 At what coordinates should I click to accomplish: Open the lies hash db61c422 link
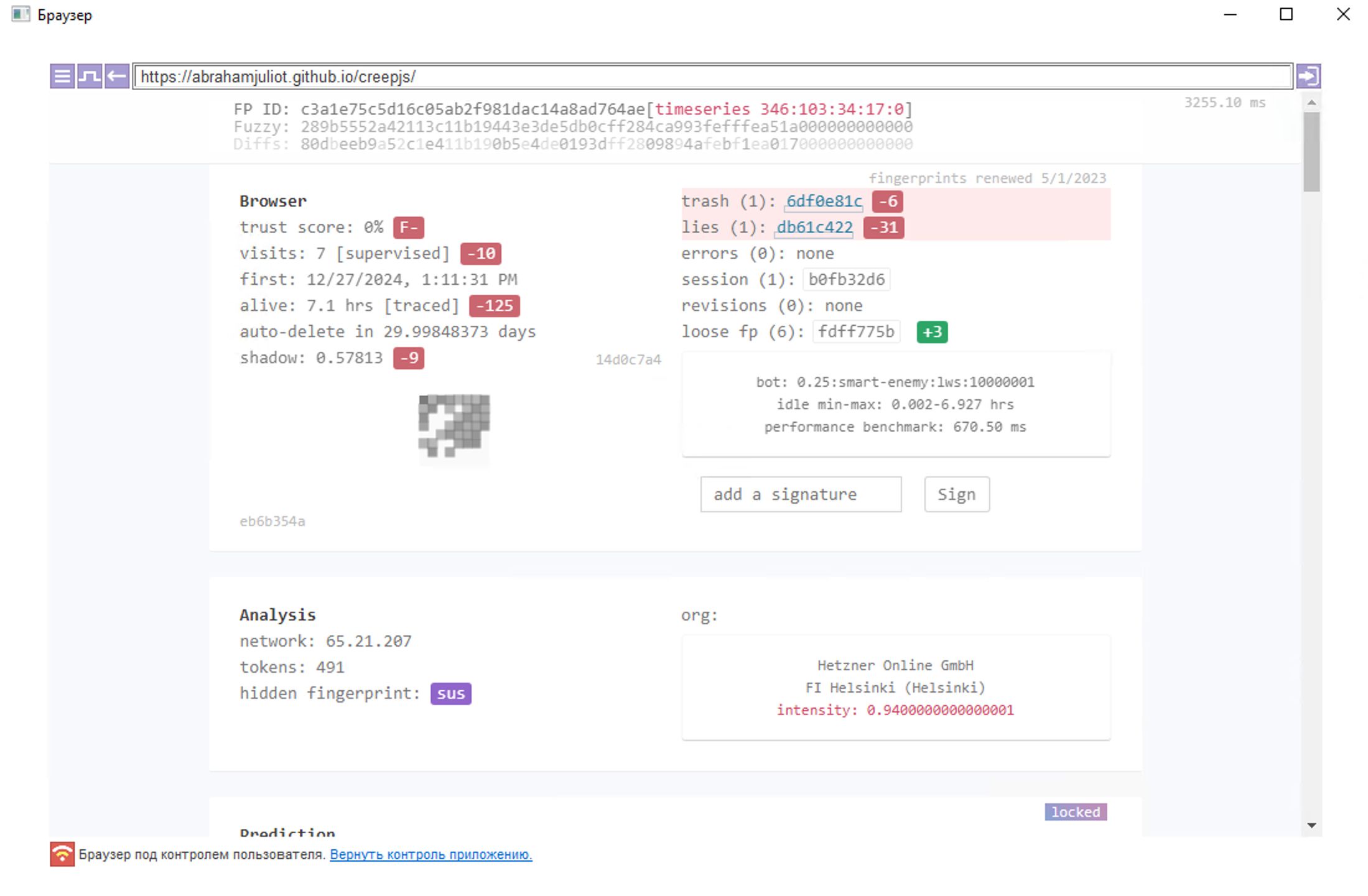coord(814,228)
